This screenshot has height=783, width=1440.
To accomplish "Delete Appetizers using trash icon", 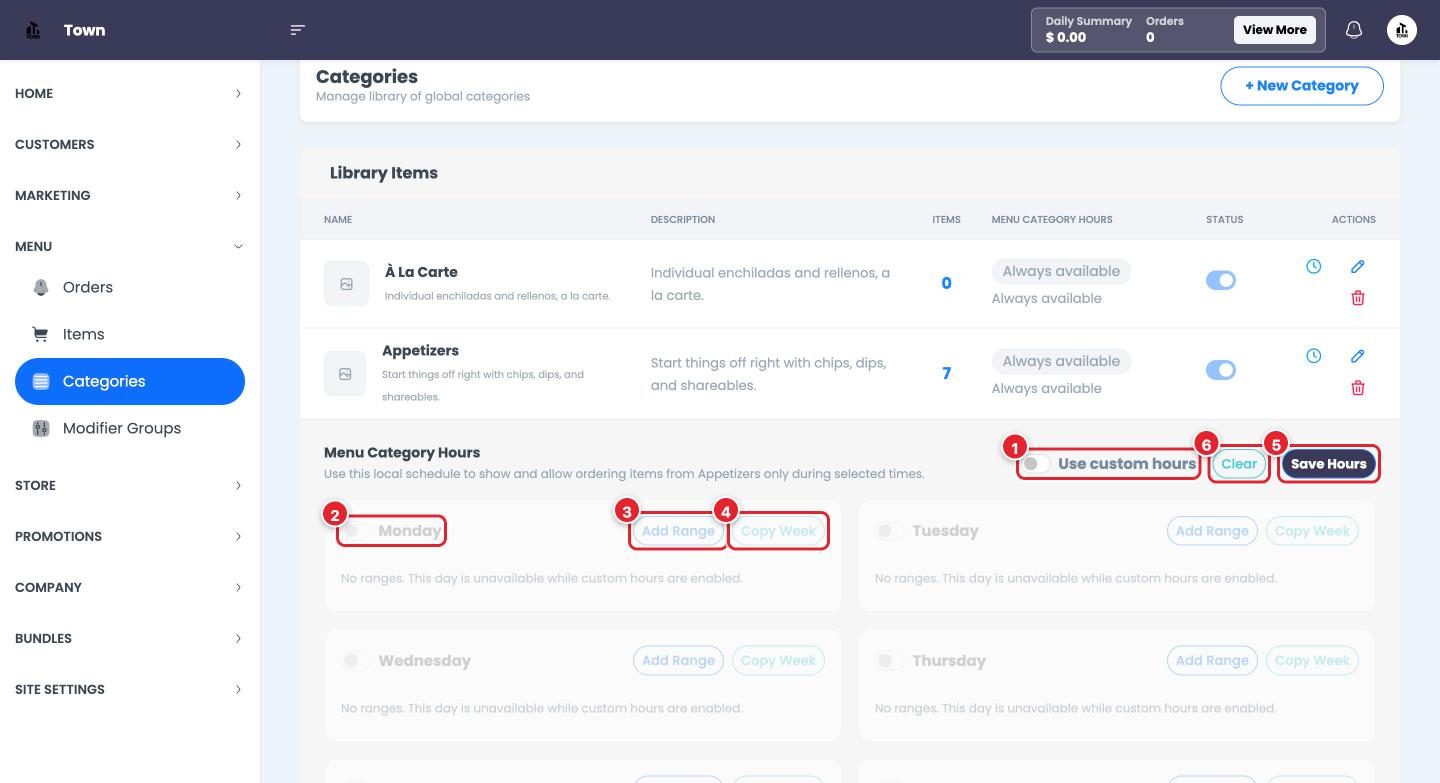I will [x=1357, y=388].
